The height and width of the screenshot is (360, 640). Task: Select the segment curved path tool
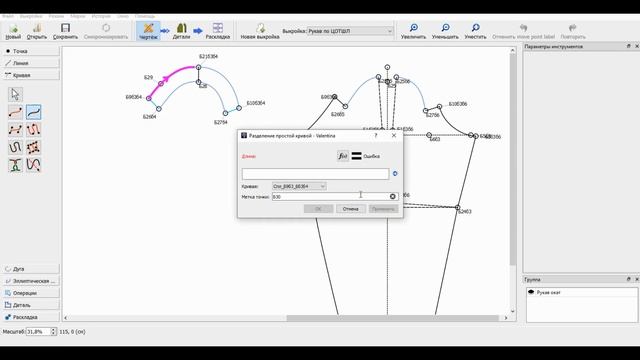(x=15, y=147)
